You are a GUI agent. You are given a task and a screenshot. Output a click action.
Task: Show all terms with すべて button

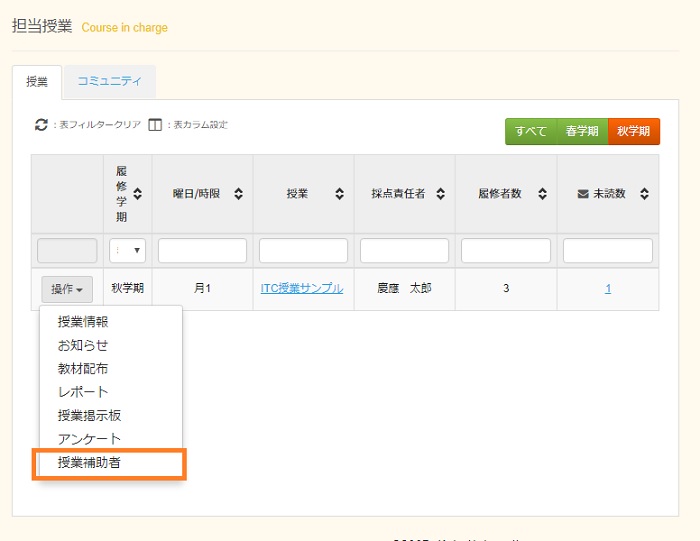click(531, 131)
